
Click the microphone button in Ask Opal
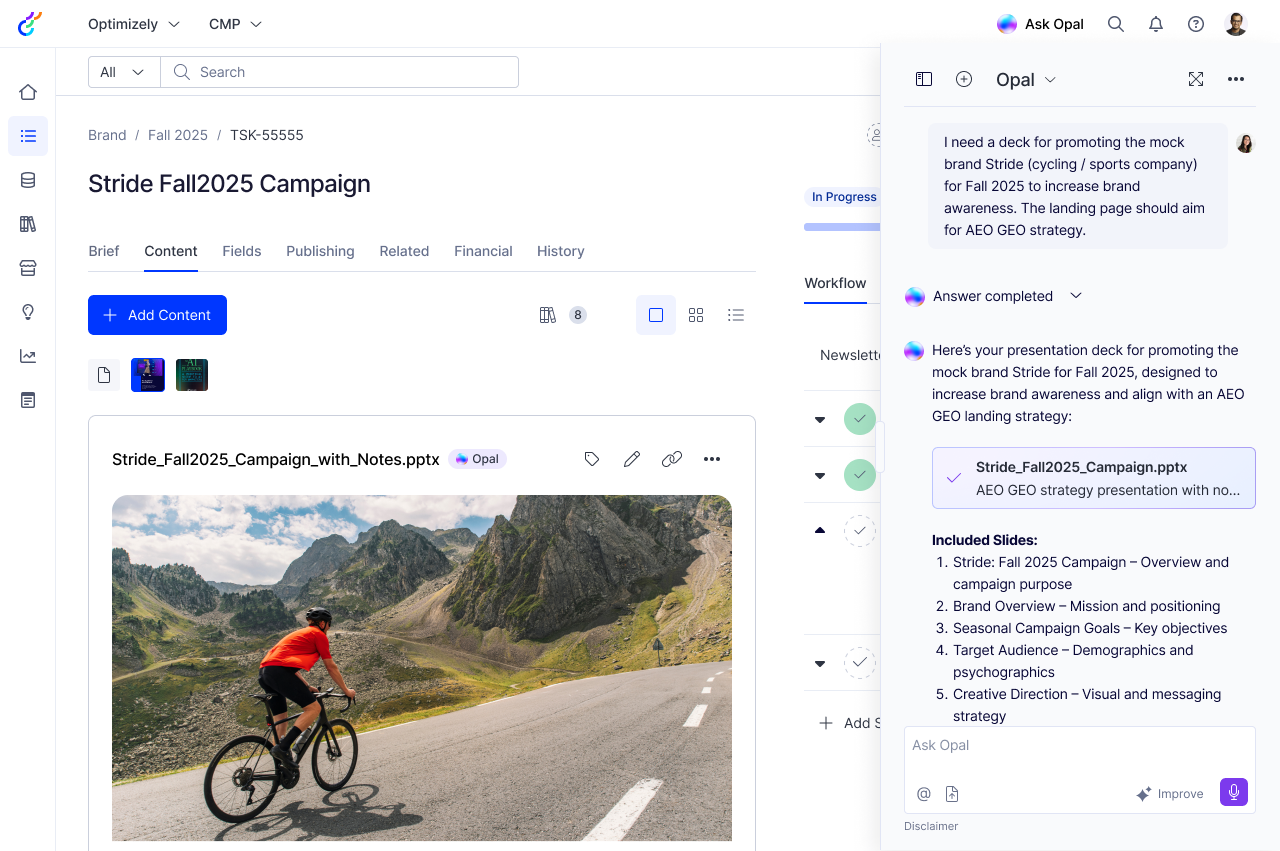pos(1234,792)
